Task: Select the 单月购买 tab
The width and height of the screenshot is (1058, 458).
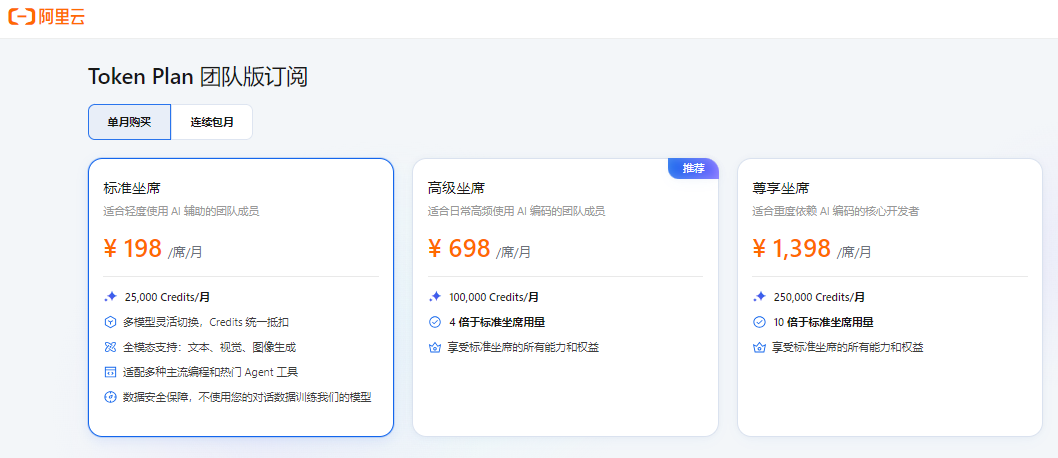Action: point(129,122)
